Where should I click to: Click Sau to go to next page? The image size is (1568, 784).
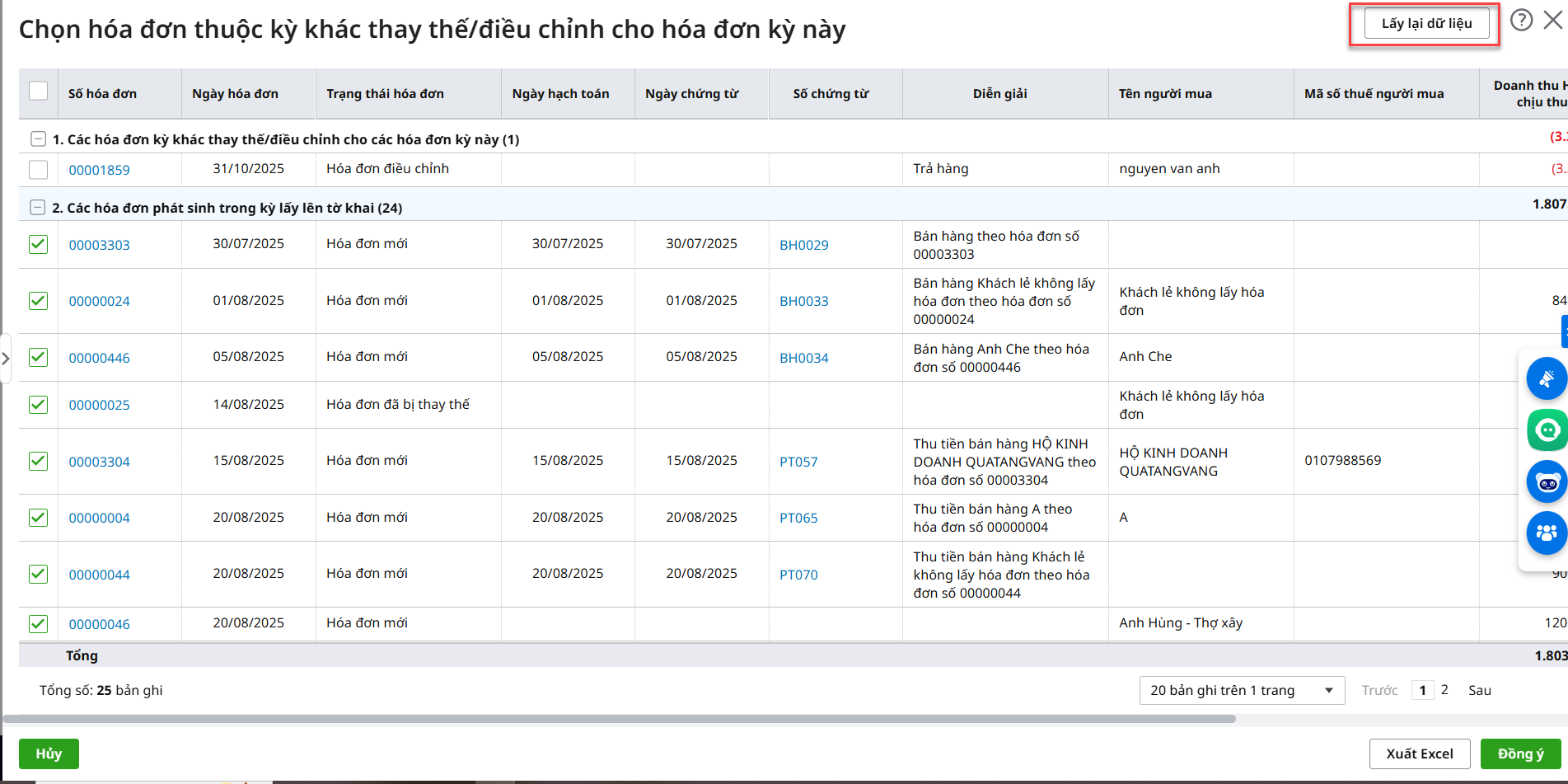[1479, 690]
